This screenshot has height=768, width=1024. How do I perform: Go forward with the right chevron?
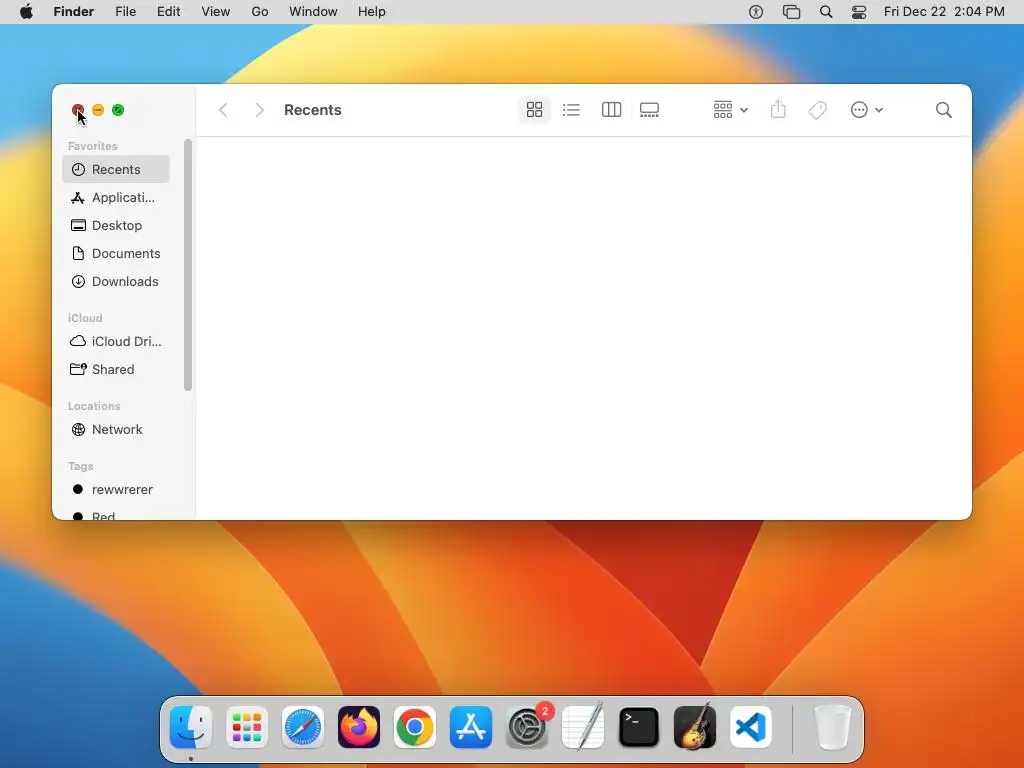(x=259, y=110)
